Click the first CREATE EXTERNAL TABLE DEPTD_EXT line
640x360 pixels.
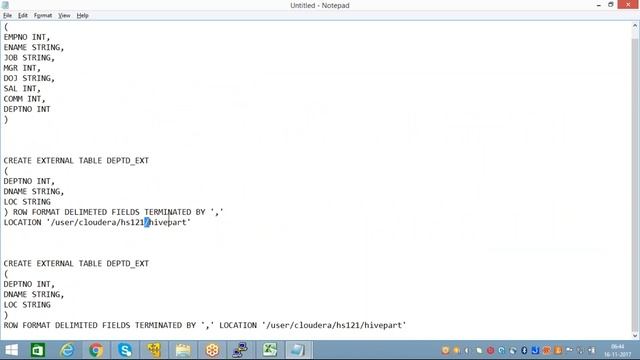76,160
